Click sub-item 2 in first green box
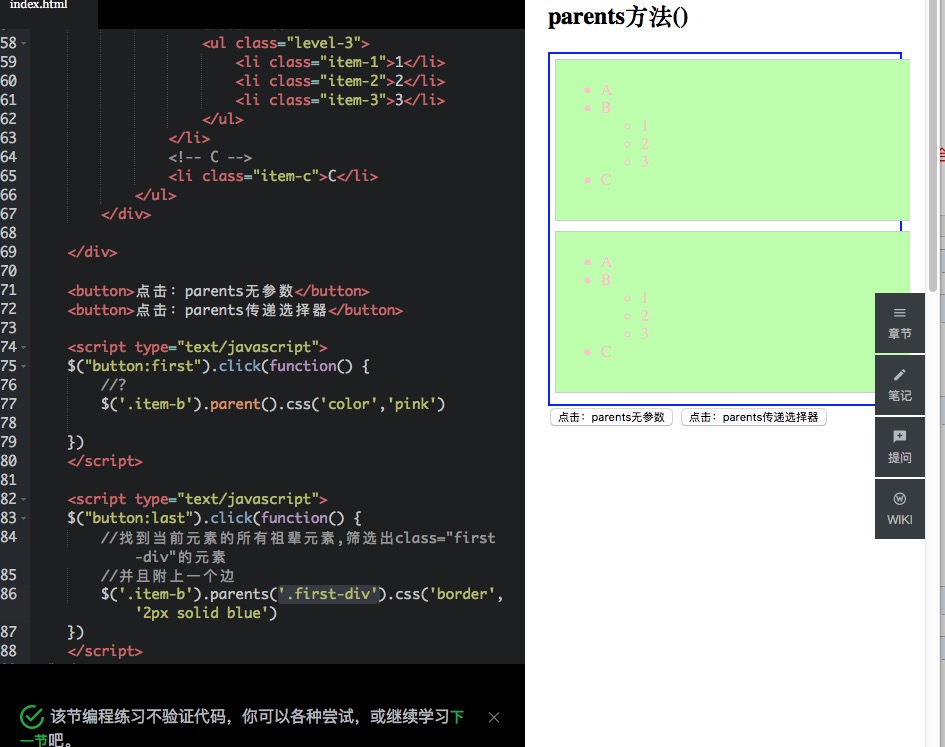945x747 pixels. click(644, 143)
